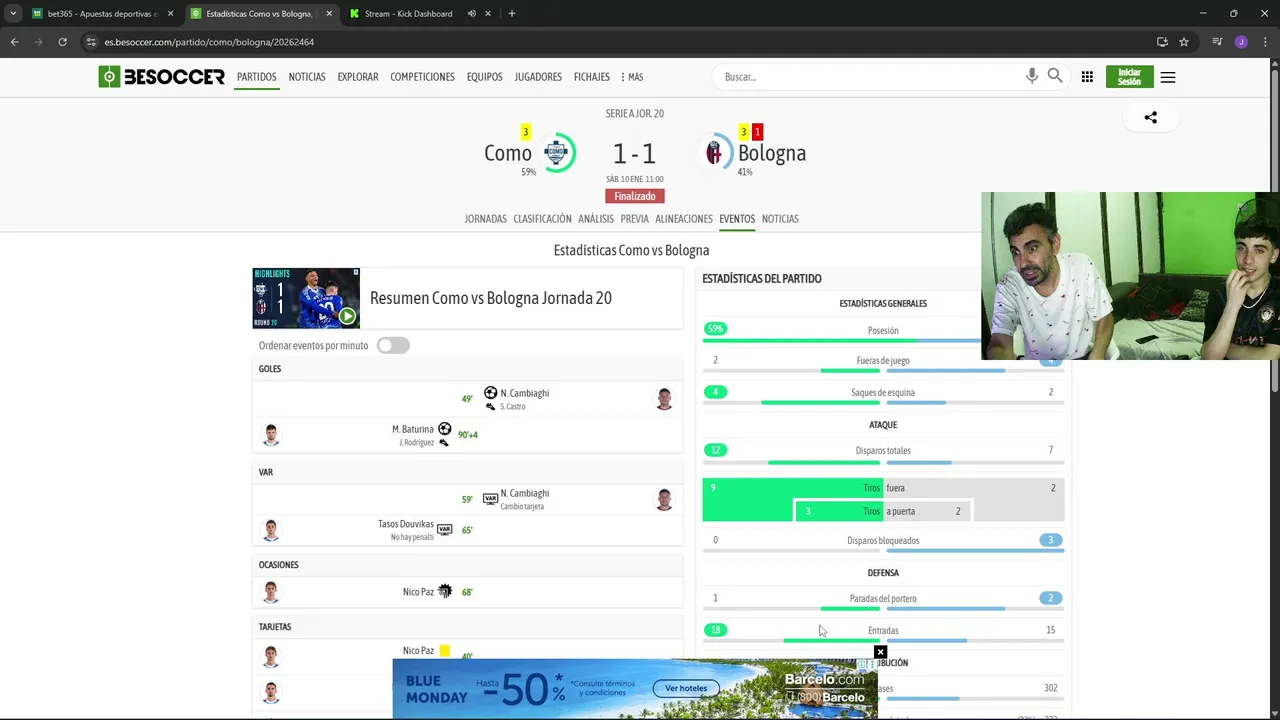
Task: Switch to the JORNADAS tab
Action: [486, 219]
